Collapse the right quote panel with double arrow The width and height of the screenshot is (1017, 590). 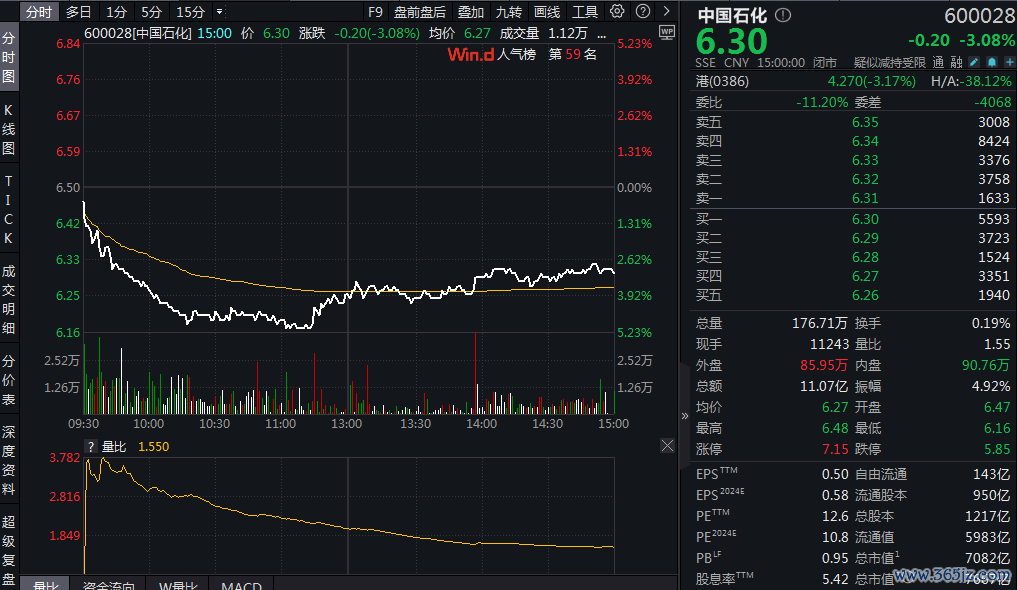pos(685,416)
